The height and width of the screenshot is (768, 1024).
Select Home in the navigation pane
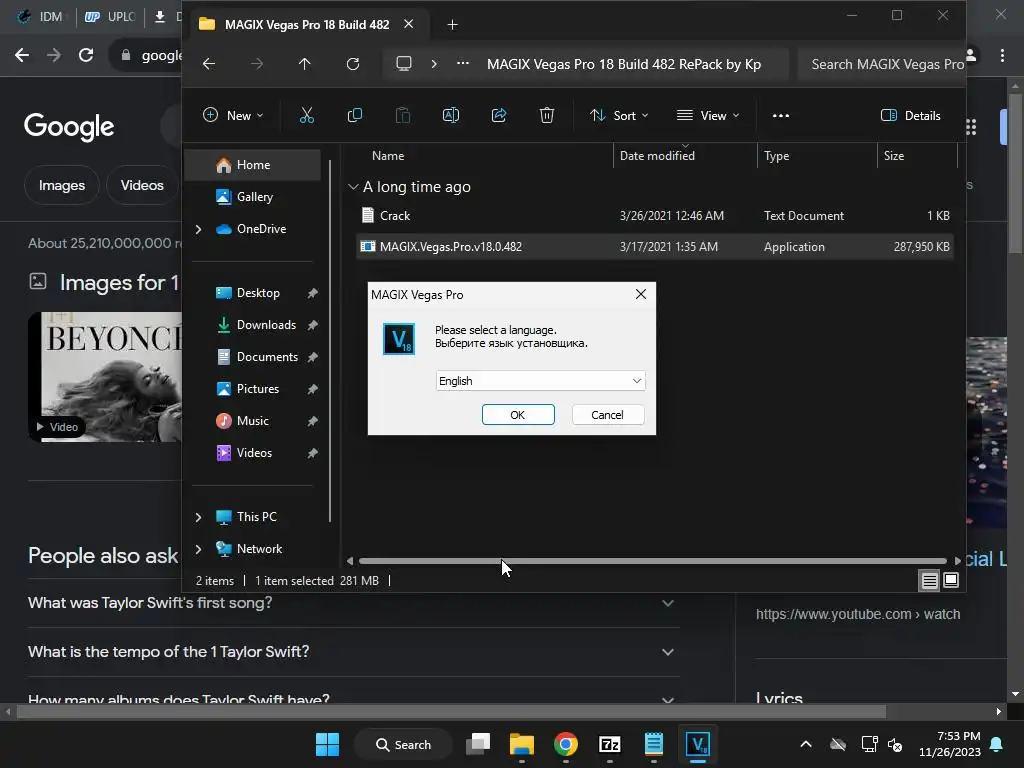point(253,165)
